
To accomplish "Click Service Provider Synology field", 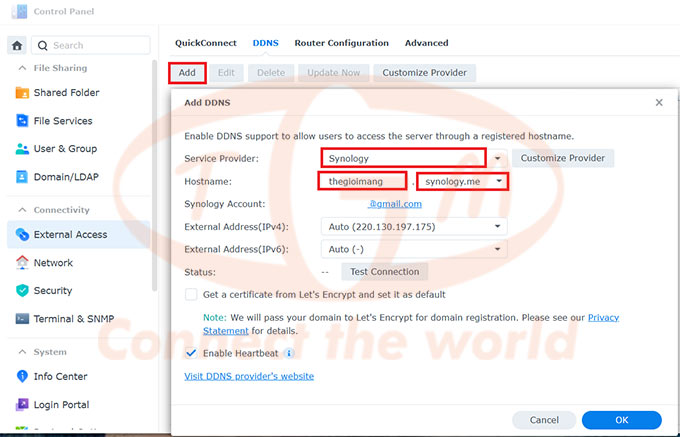I will 403,158.
